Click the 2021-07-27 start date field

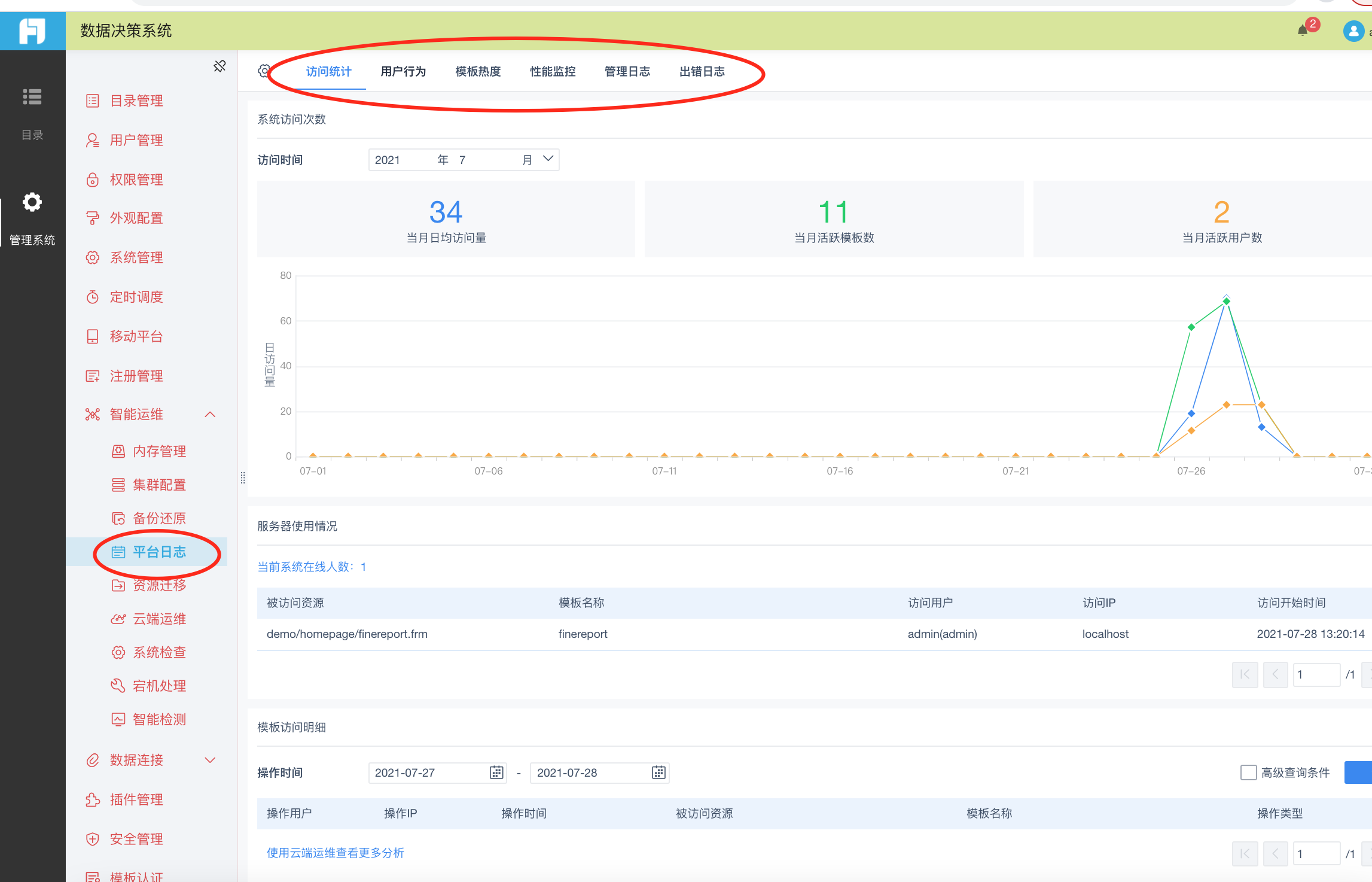click(x=438, y=772)
